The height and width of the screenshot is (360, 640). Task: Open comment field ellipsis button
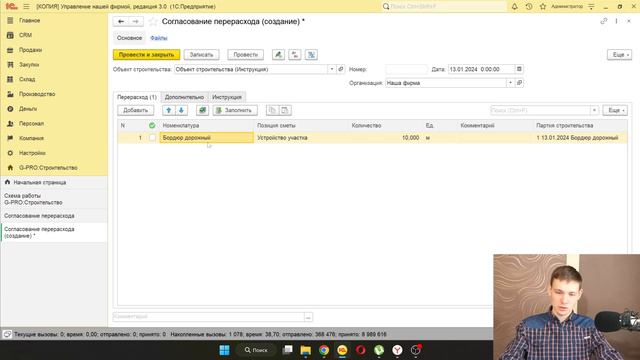point(308,317)
